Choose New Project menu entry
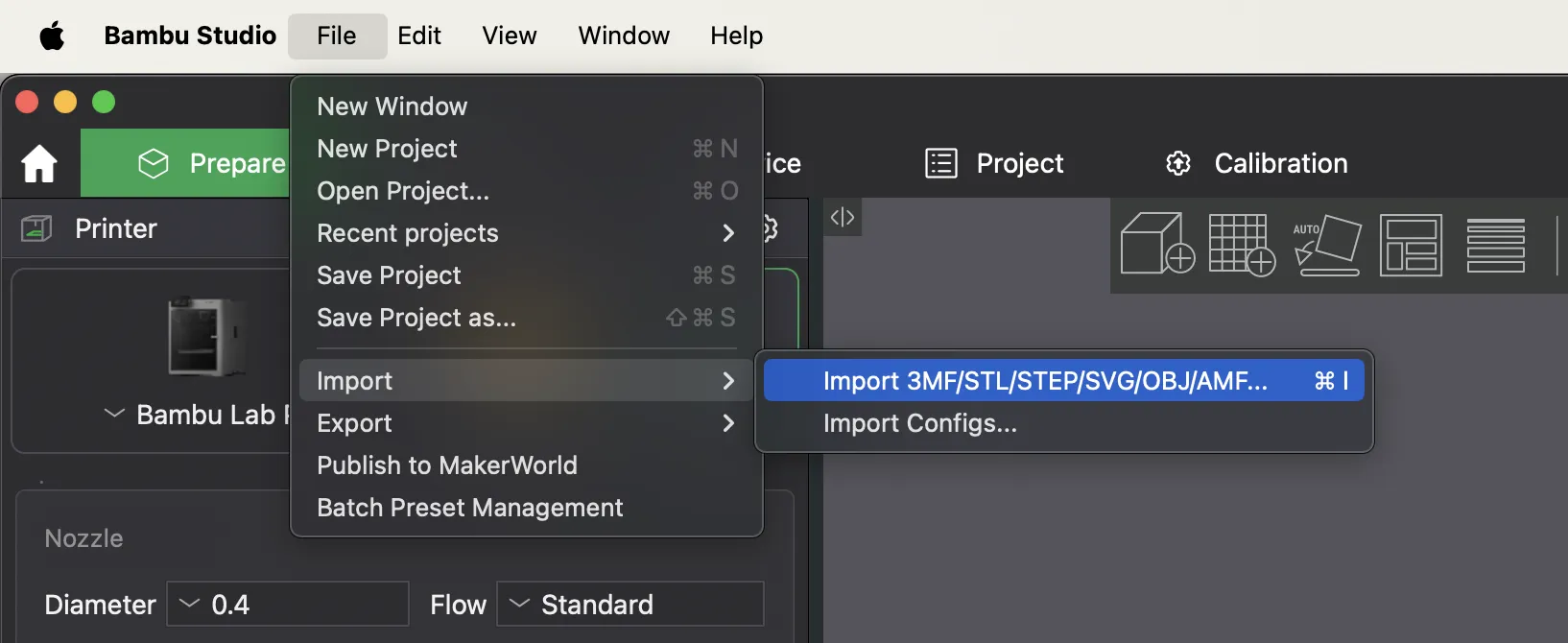Viewport: 1568px width, 643px height. [x=526, y=148]
